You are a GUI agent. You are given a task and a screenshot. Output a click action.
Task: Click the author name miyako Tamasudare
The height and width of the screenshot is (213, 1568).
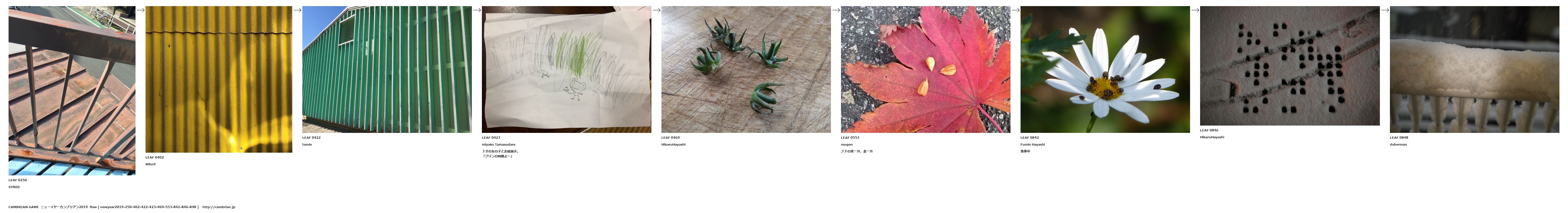click(x=499, y=144)
